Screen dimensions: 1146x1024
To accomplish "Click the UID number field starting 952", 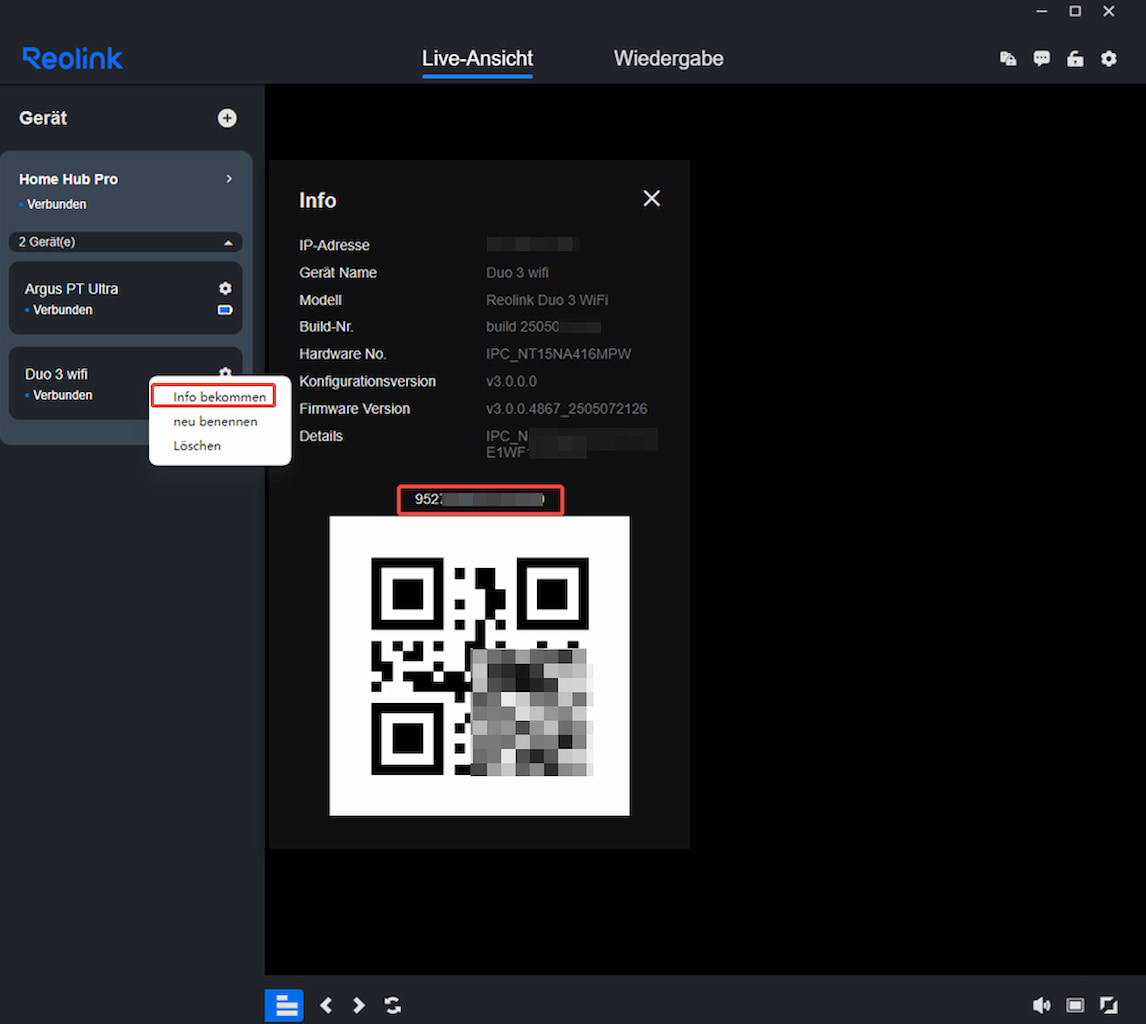I will click(x=480, y=500).
